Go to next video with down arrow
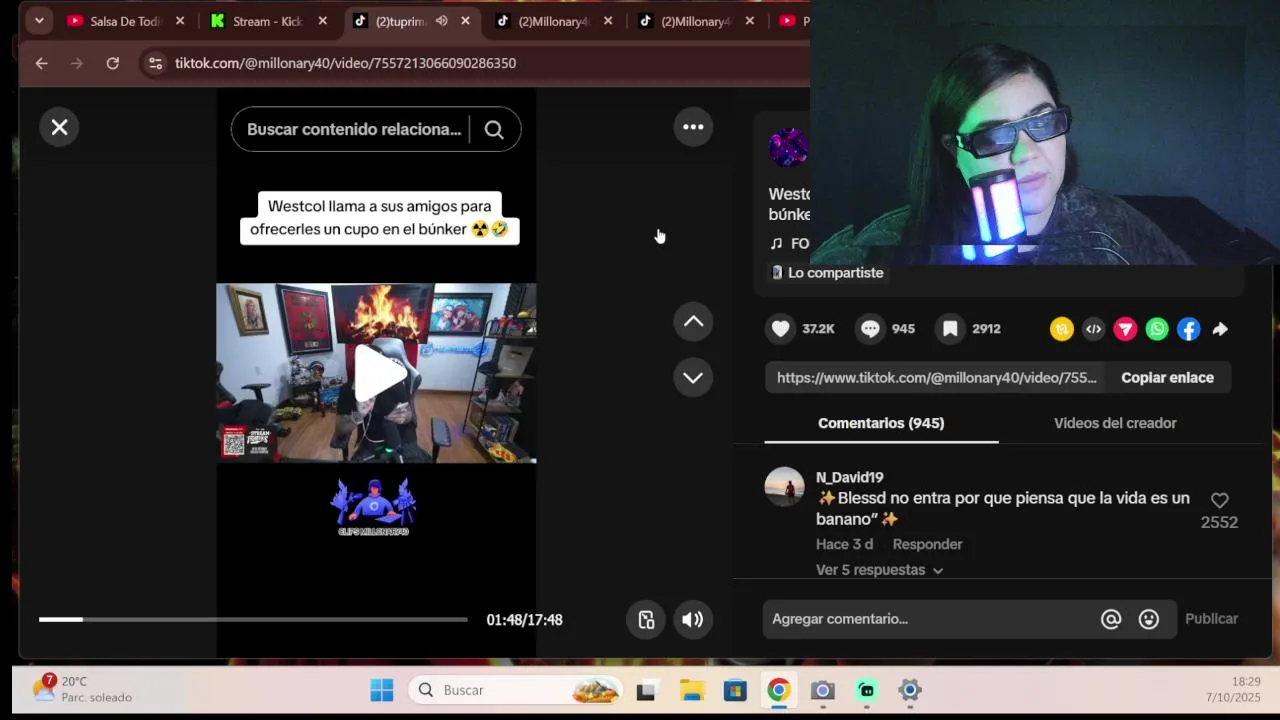Image resolution: width=1280 pixels, height=720 pixels. tap(693, 378)
